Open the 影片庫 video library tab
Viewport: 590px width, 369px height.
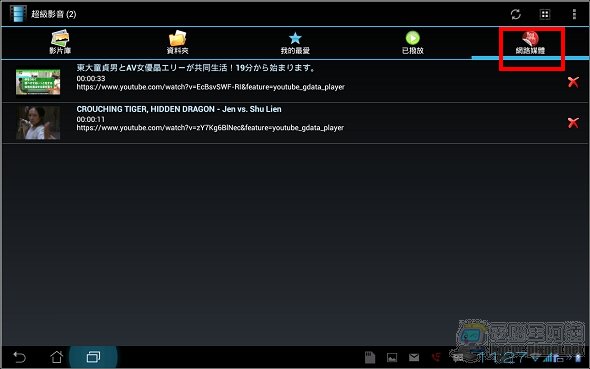[60, 43]
